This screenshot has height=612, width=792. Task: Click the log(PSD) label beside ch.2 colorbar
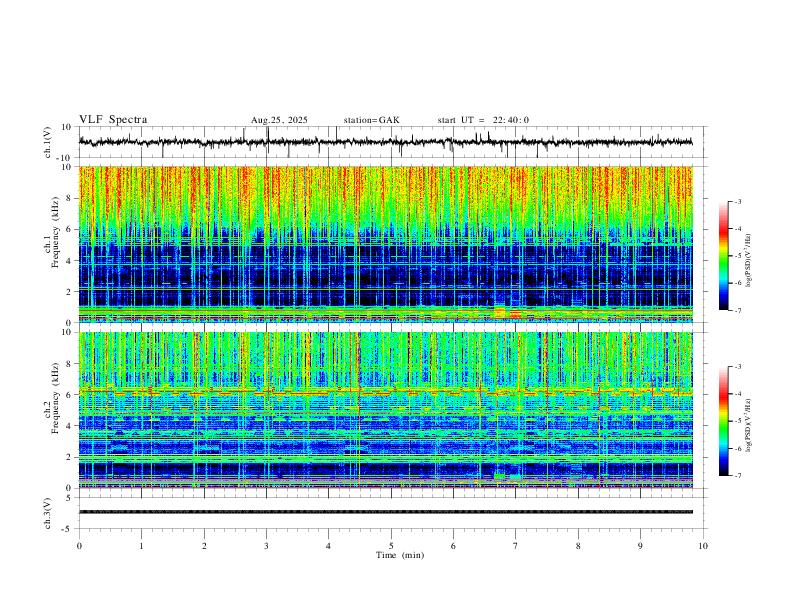(x=750, y=426)
